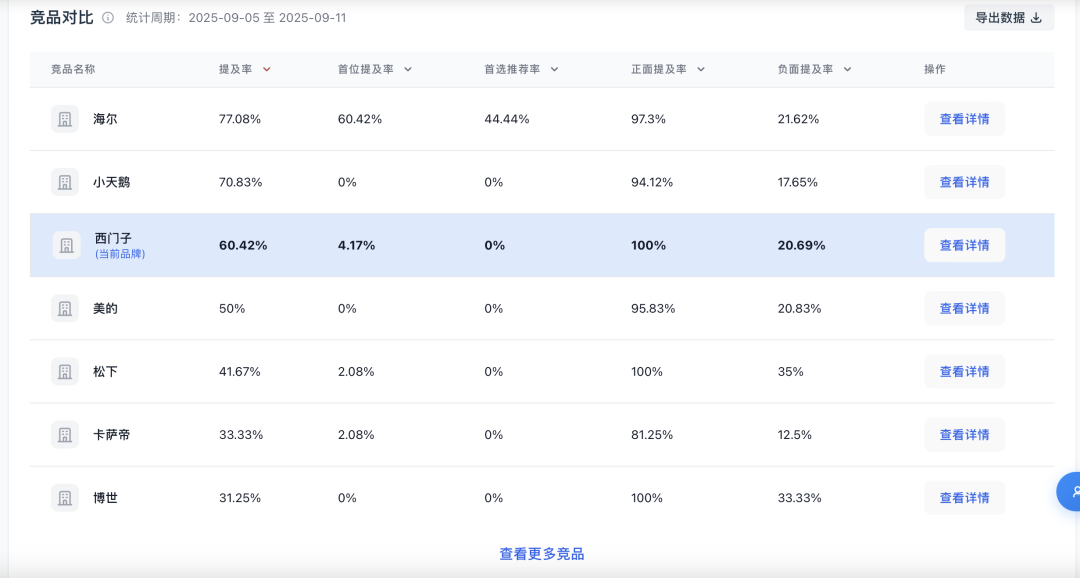Viewport: 1080px width, 578px height.
Task: View details for 卡萨帝
Action: tap(964, 435)
